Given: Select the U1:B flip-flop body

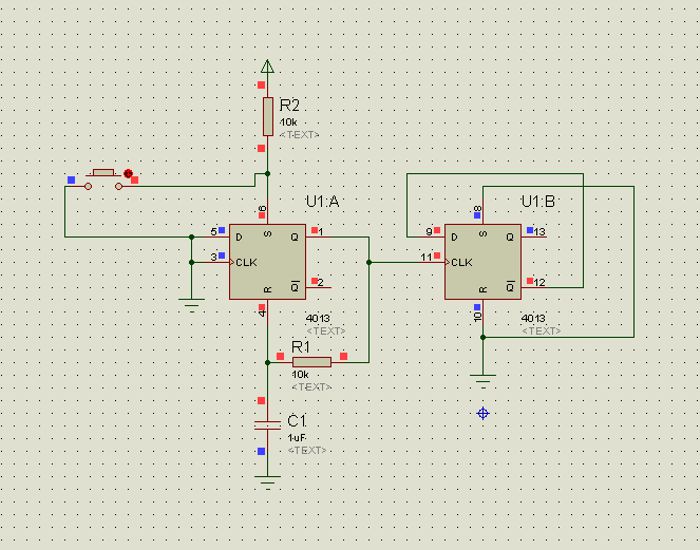Looking at the screenshot, I should [483, 262].
